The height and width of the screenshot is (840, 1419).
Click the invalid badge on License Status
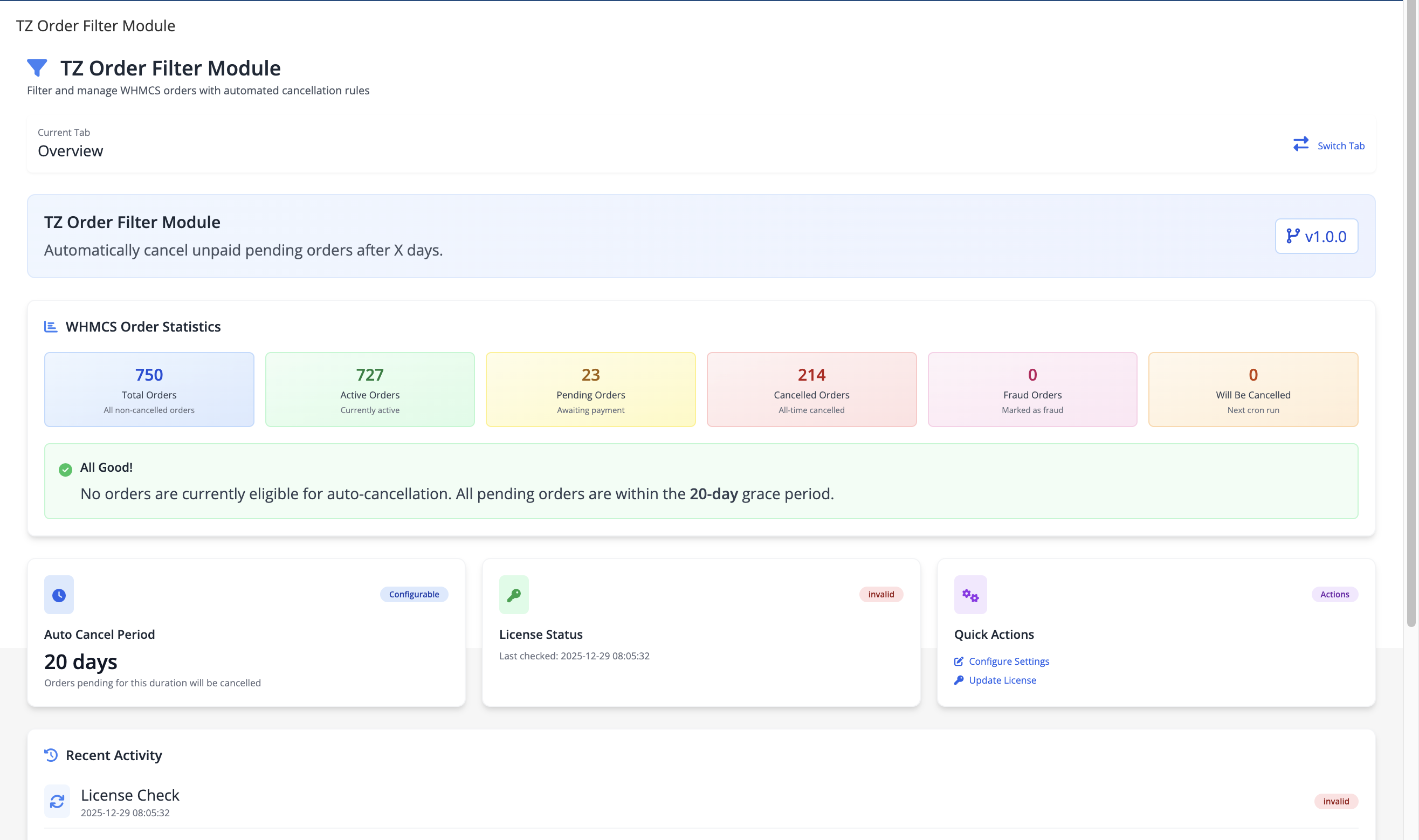[x=881, y=594]
